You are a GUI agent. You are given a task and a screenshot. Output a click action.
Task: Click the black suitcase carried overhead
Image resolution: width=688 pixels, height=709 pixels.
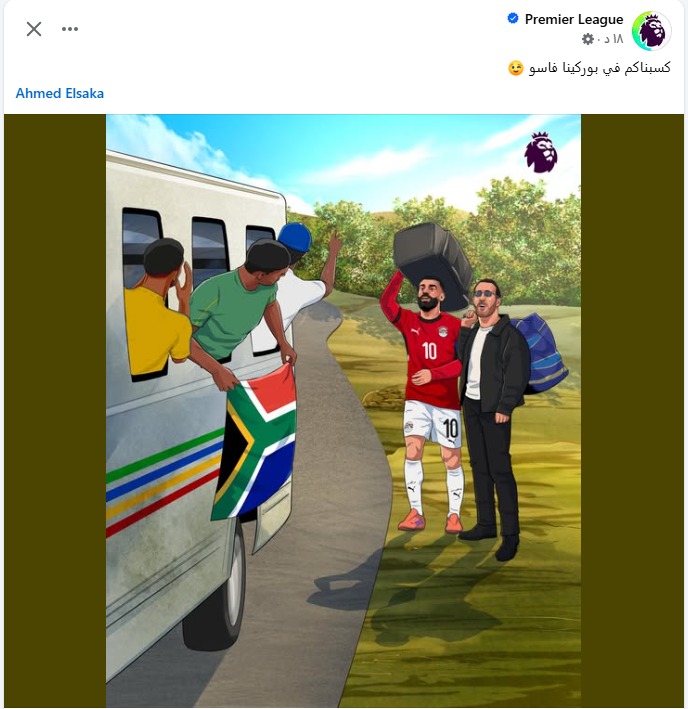point(432,264)
